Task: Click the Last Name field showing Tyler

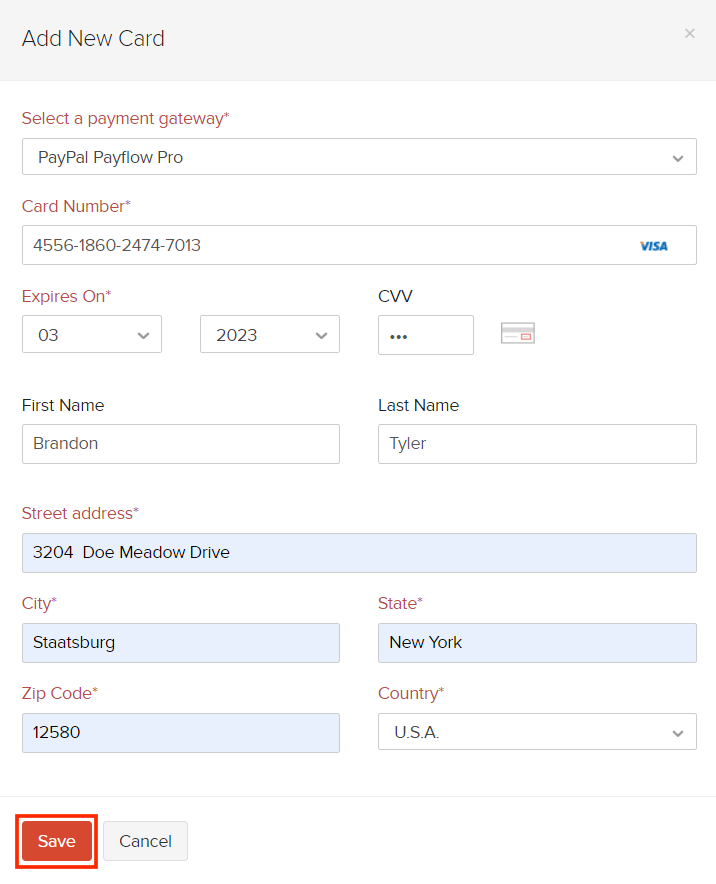Action: pos(537,443)
